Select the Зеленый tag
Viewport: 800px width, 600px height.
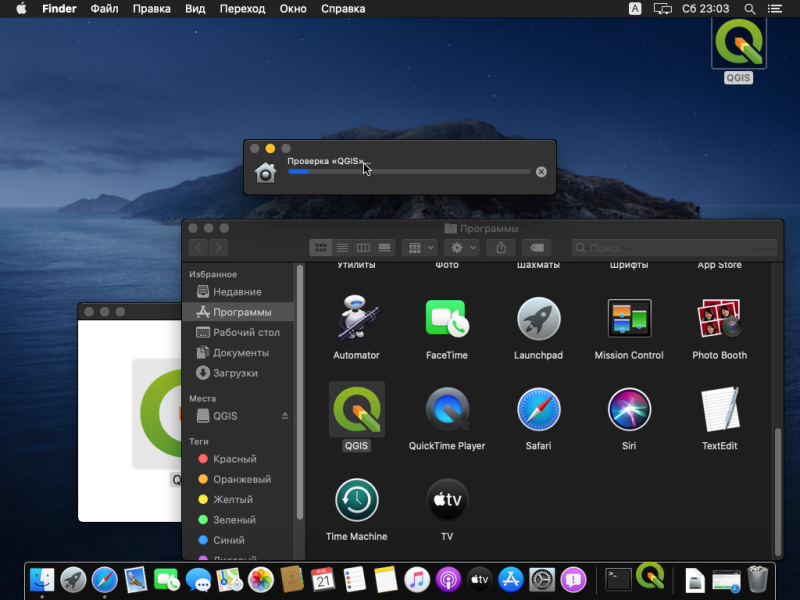pos(238,520)
